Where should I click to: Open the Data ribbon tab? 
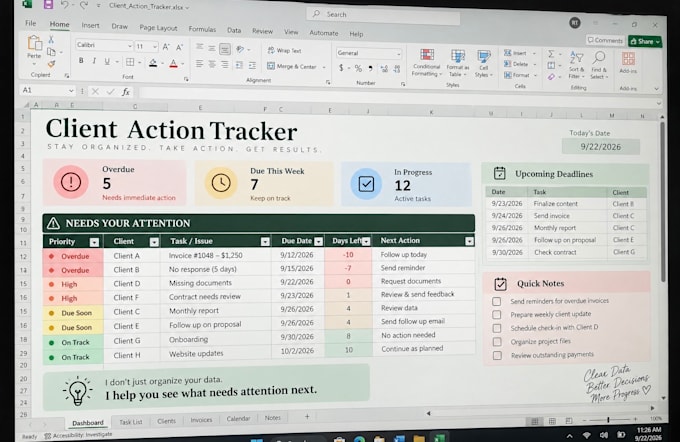234,30
